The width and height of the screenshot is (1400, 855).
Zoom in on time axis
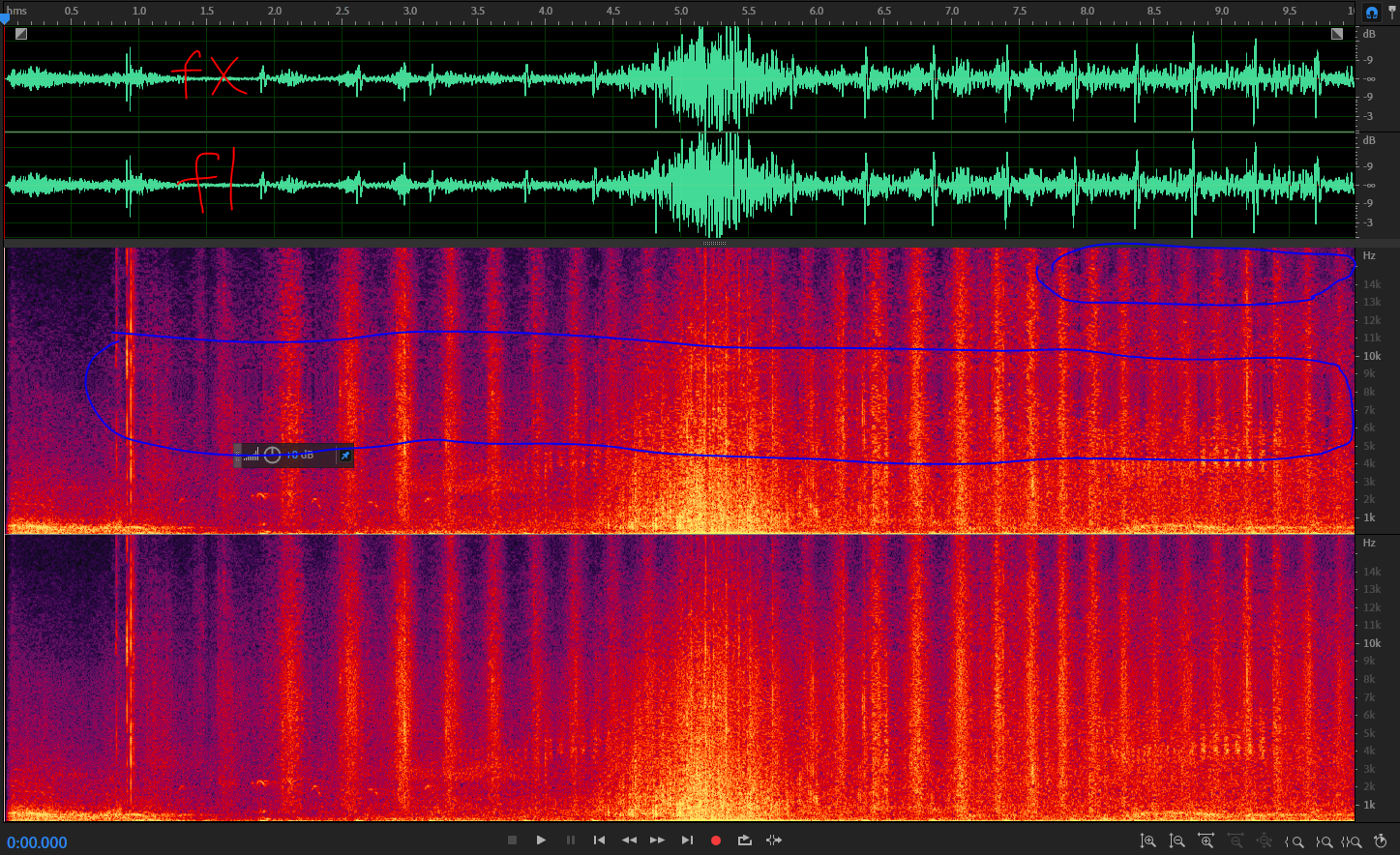coord(1206,841)
